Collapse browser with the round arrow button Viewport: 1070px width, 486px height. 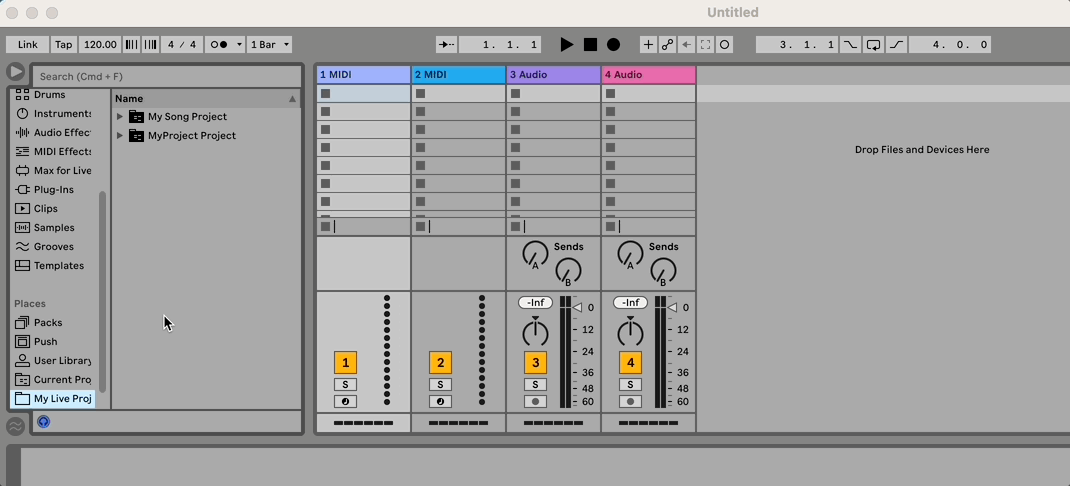(x=15, y=72)
